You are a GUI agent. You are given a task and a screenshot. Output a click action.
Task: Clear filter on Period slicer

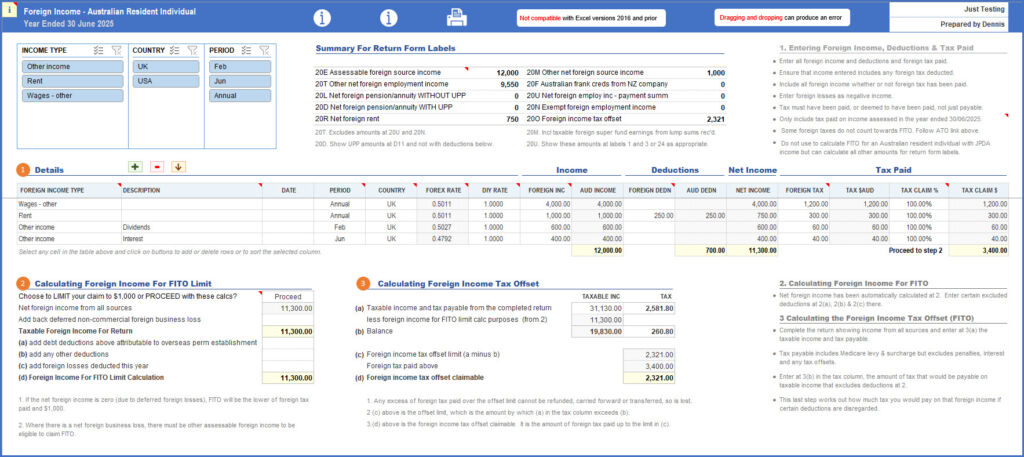(265, 50)
